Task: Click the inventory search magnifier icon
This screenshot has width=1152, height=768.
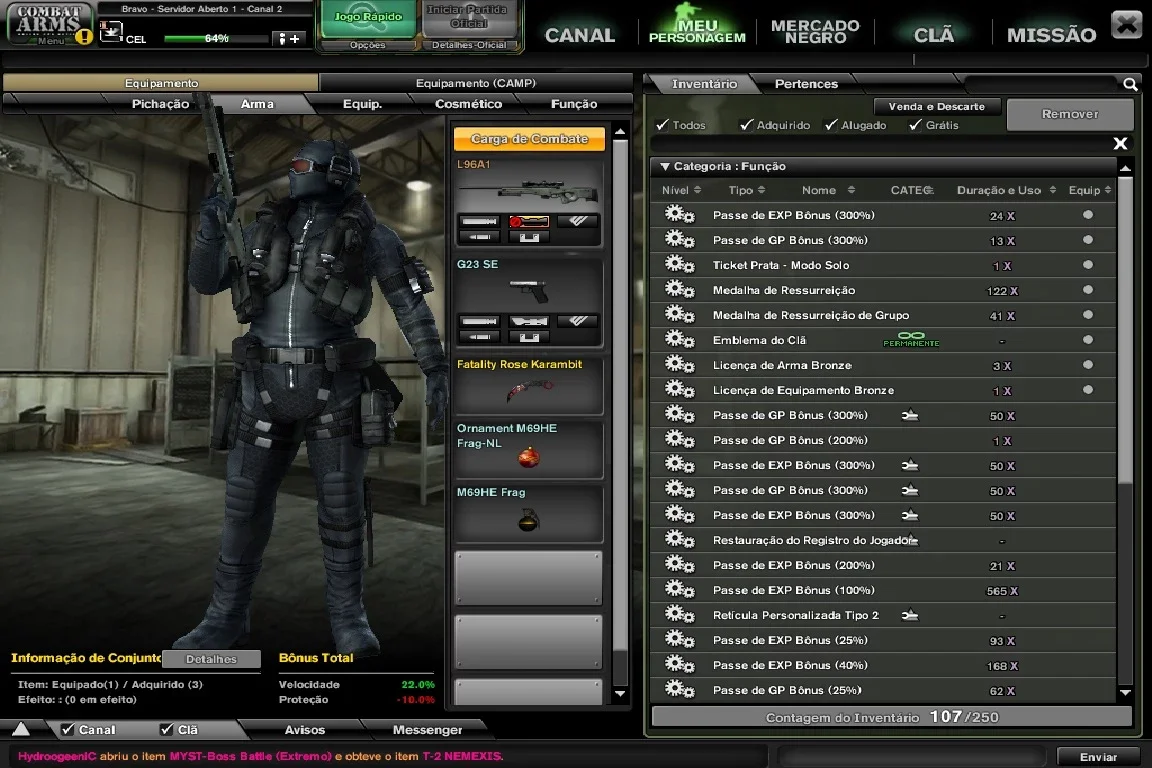Action: coord(1130,85)
